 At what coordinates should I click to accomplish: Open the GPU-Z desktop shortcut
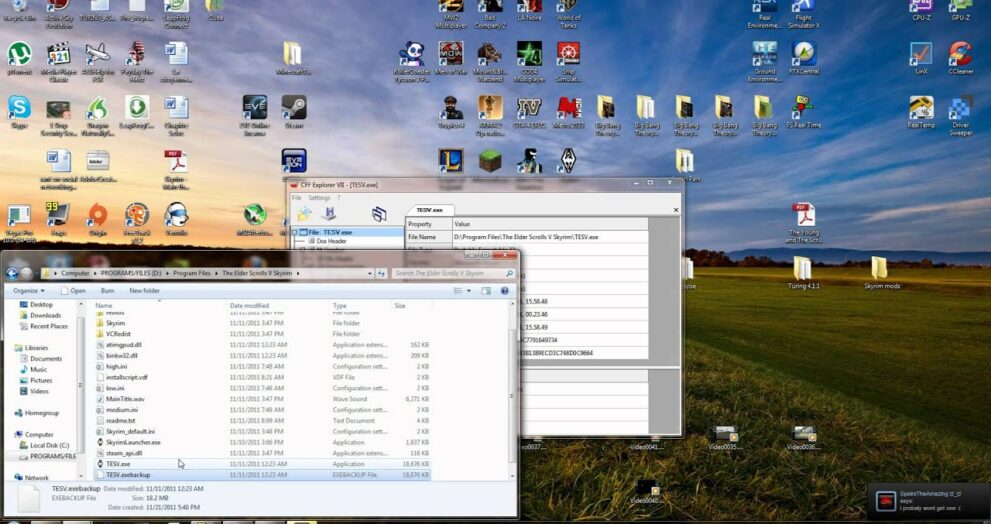point(960,6)
